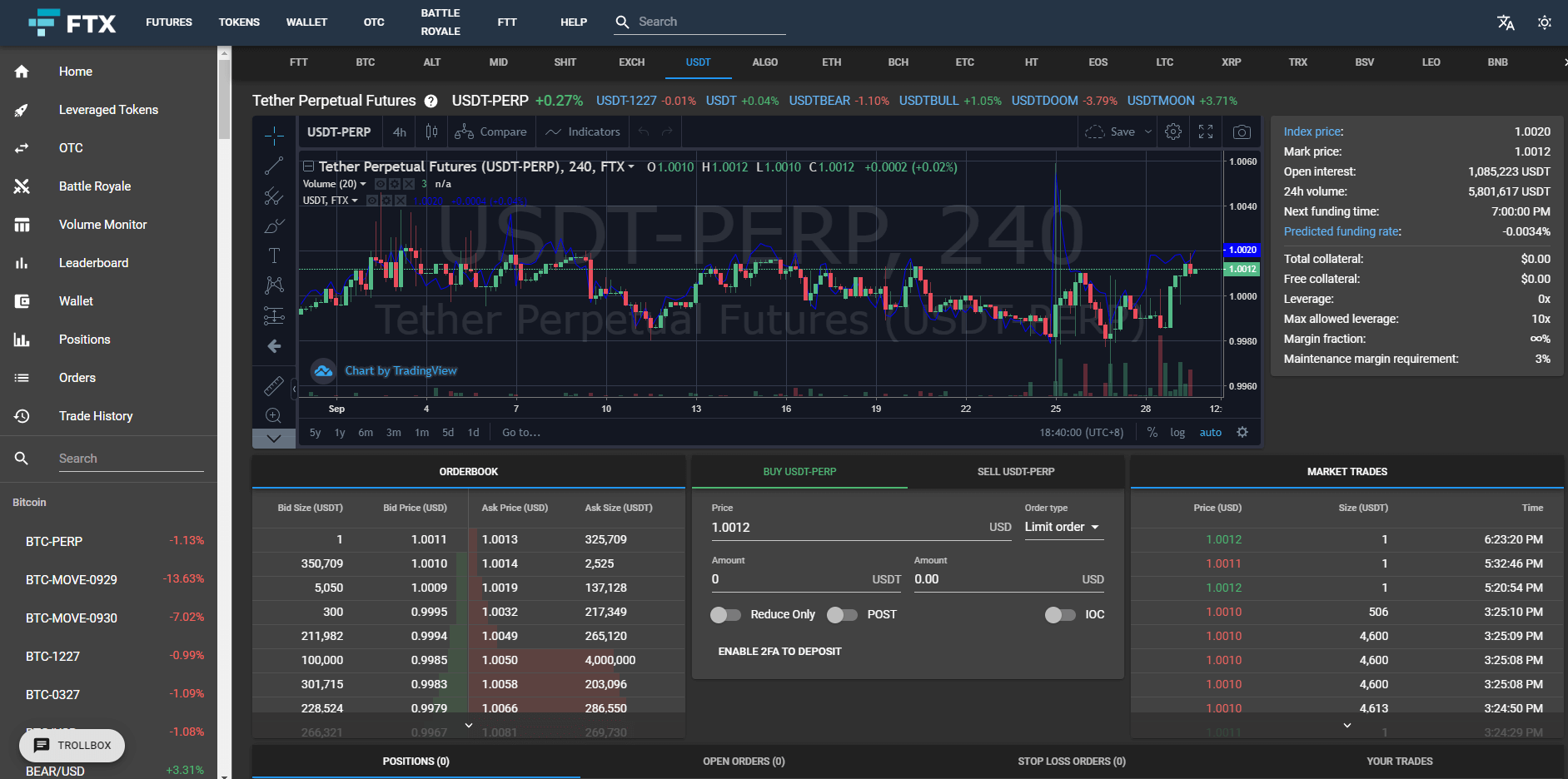1568x779 pixels.
Task: Open Volume Monitor from the sidebar
Action: (102, 225)
